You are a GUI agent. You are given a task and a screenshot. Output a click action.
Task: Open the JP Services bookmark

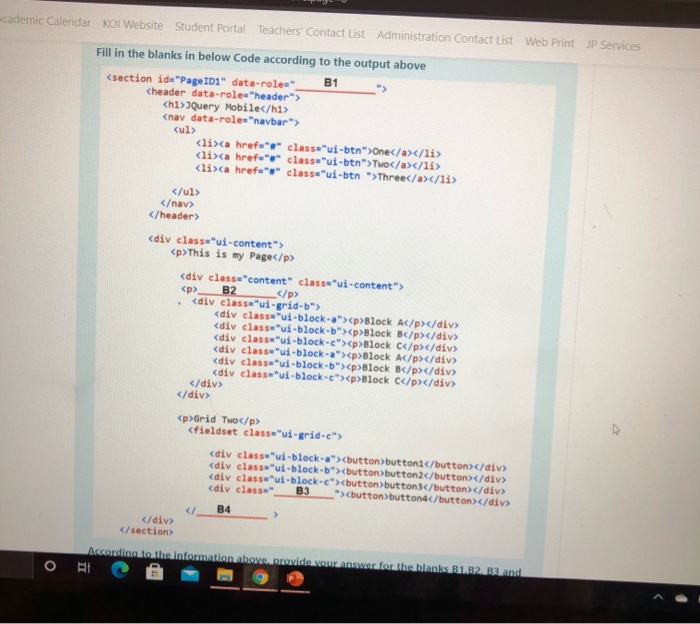coord(613,45)
